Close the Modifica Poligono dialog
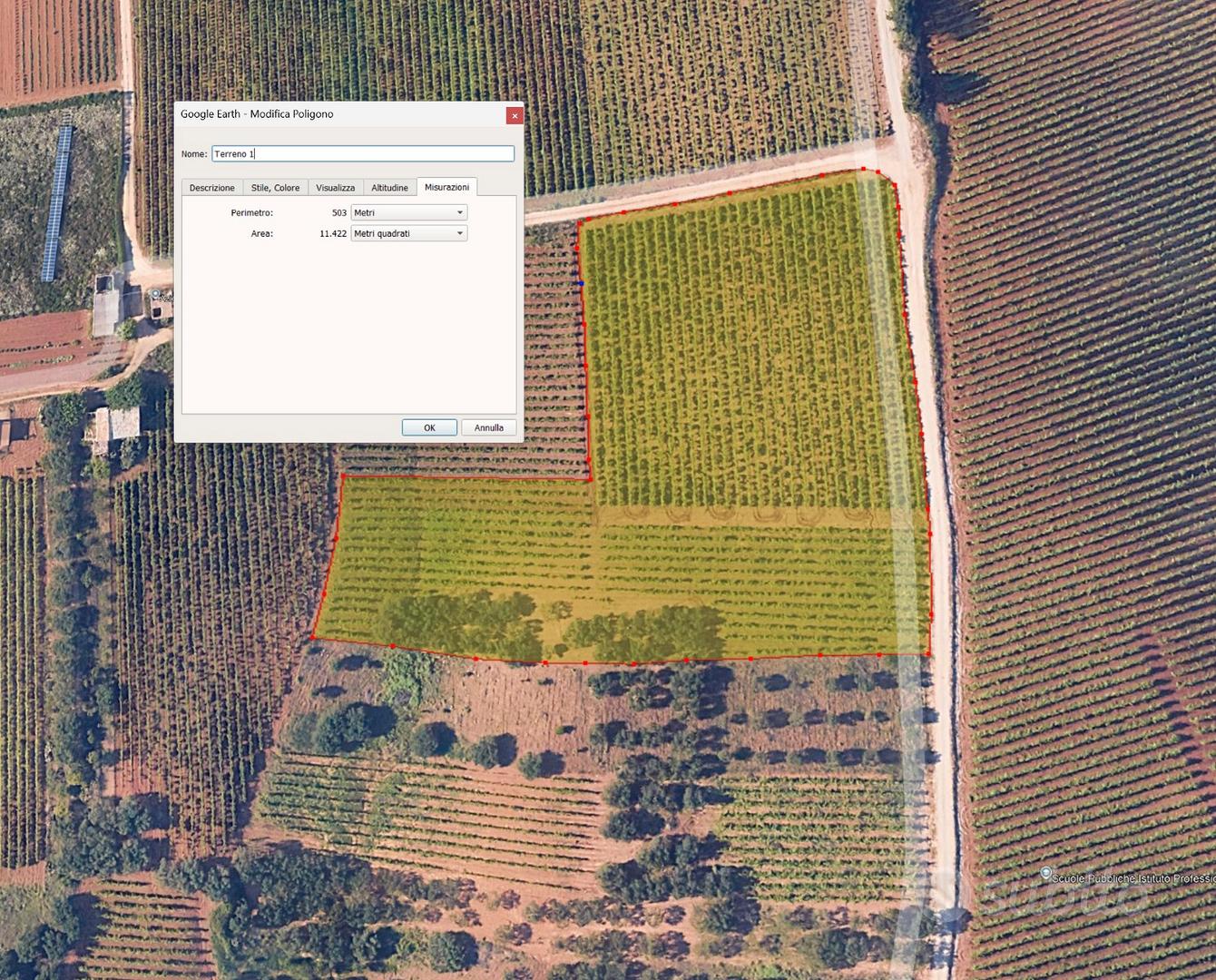 point(515,115)
